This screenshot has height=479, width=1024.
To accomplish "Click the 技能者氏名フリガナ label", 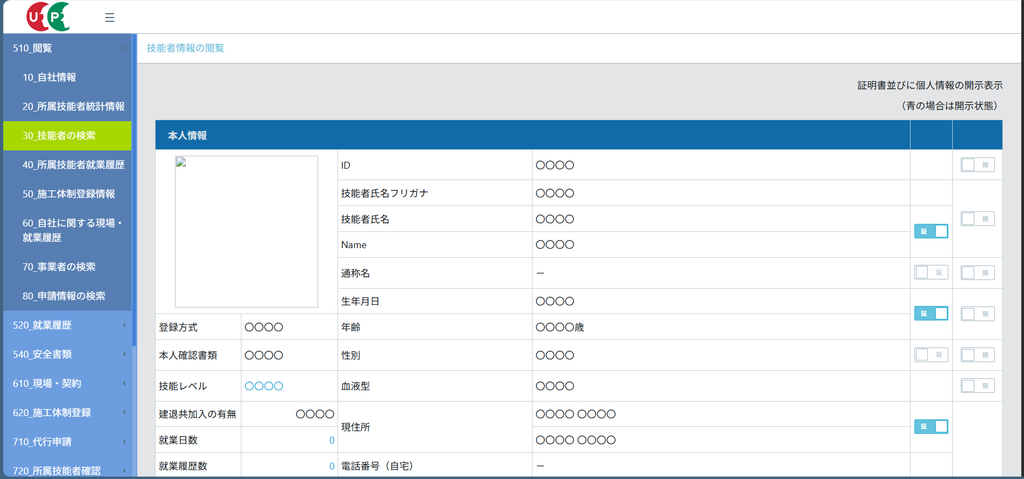I will [x=385, y=193].
